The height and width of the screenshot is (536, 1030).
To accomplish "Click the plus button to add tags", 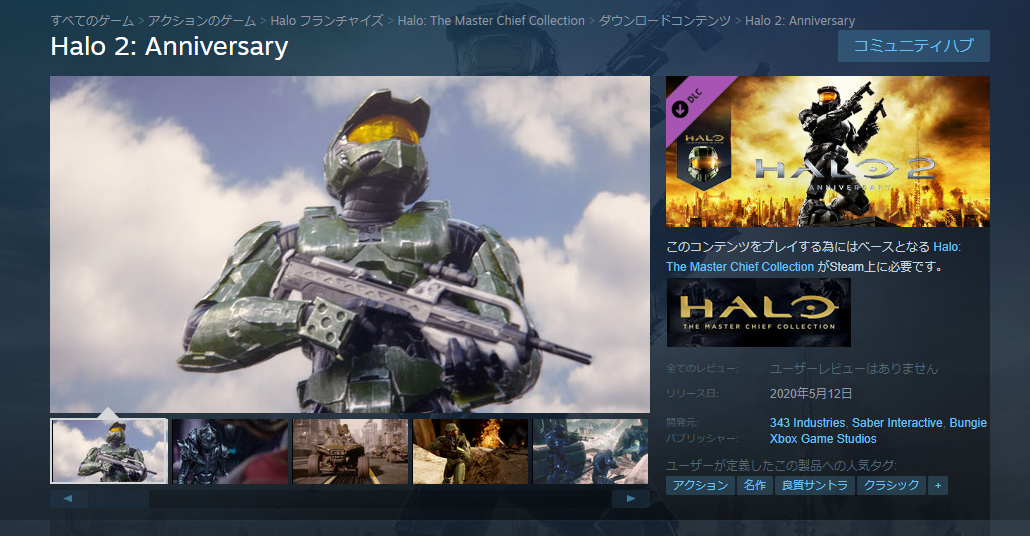I will pos(938,485).
